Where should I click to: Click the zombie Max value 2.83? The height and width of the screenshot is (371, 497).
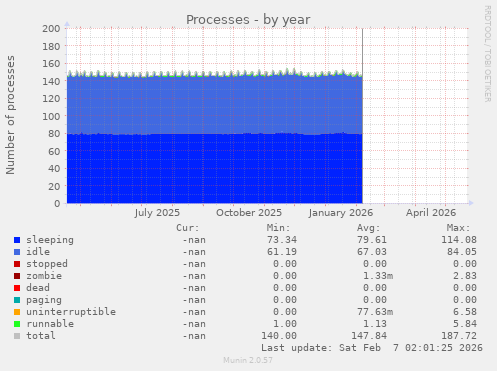coord(465,276)
